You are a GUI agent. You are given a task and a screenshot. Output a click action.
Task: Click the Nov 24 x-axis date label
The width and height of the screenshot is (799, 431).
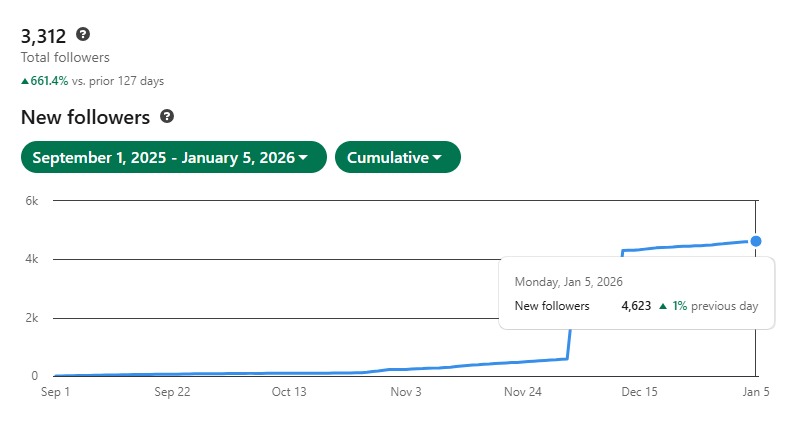coord(522,392)
